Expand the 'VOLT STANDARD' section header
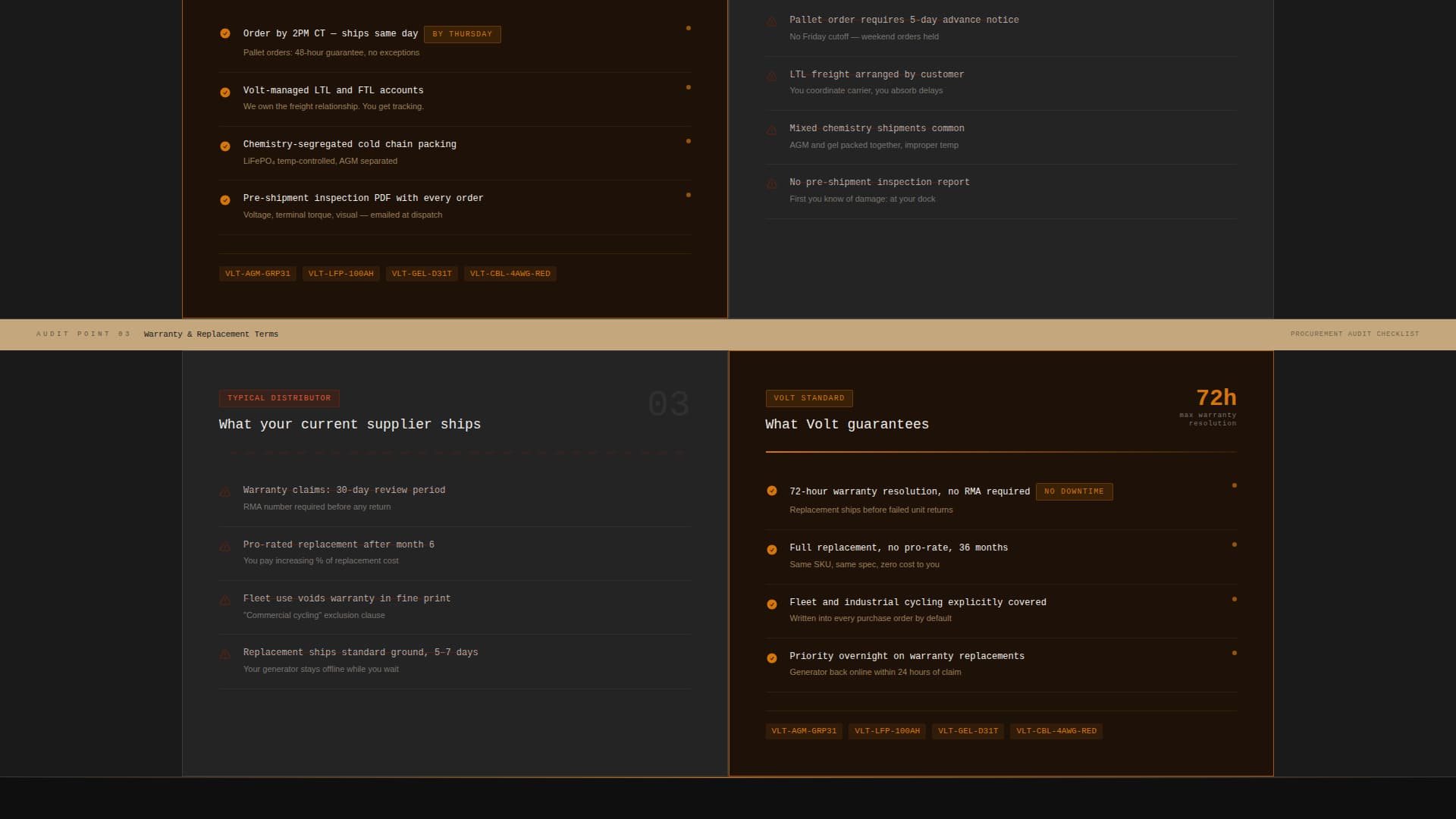 coord(809,398)
